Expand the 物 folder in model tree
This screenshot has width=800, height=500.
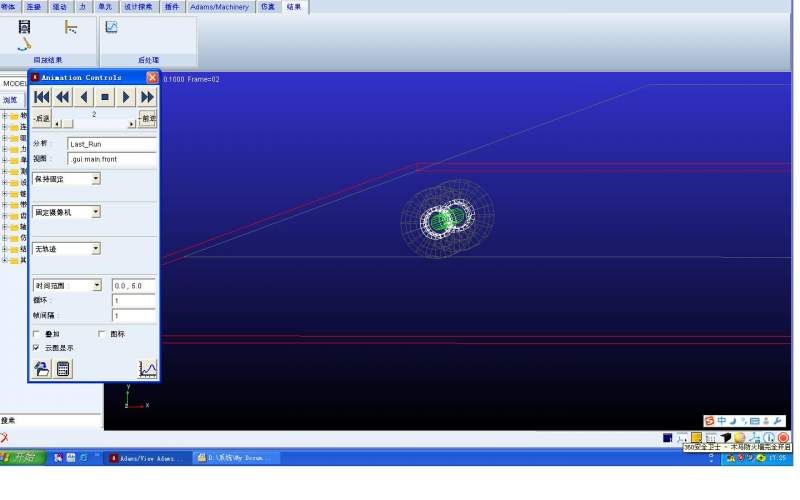point(5,115)
